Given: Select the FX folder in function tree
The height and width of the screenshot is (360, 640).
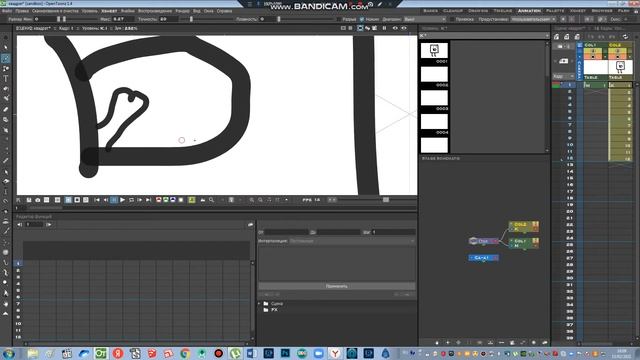Looking at the screenshot, I should click(x=270, y=310).
